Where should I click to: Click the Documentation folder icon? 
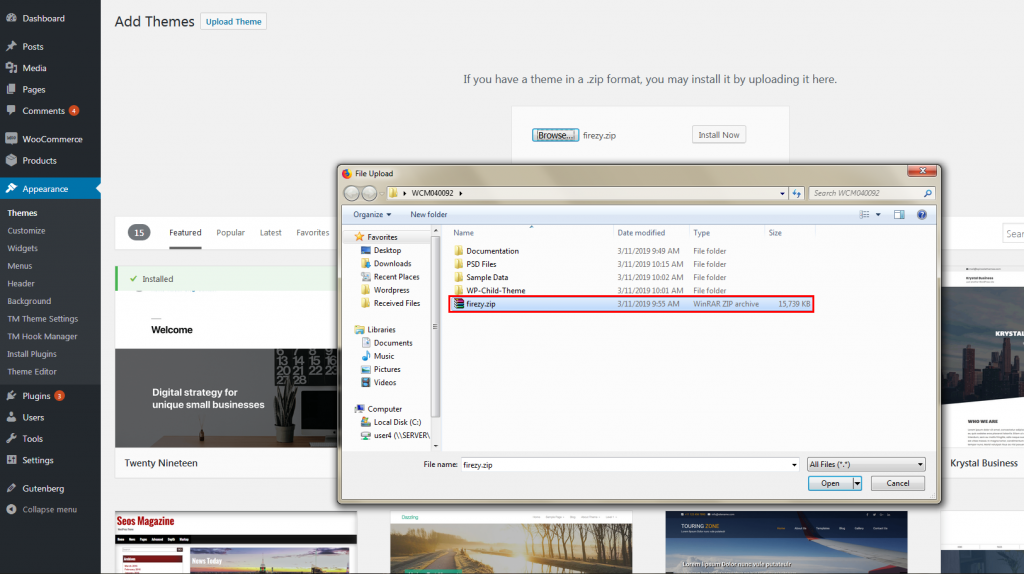(458, 251)
